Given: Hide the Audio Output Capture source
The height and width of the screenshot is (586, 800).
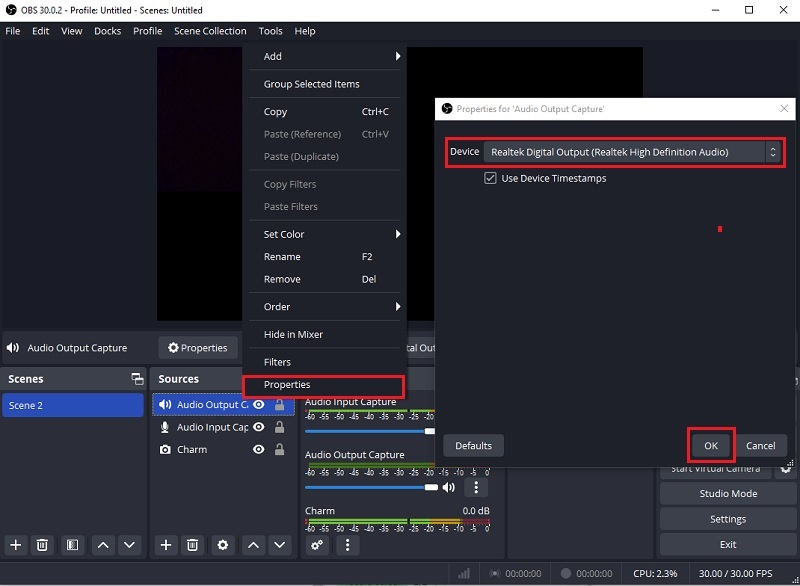Looking at the screenshot, I should pos(259,404).
